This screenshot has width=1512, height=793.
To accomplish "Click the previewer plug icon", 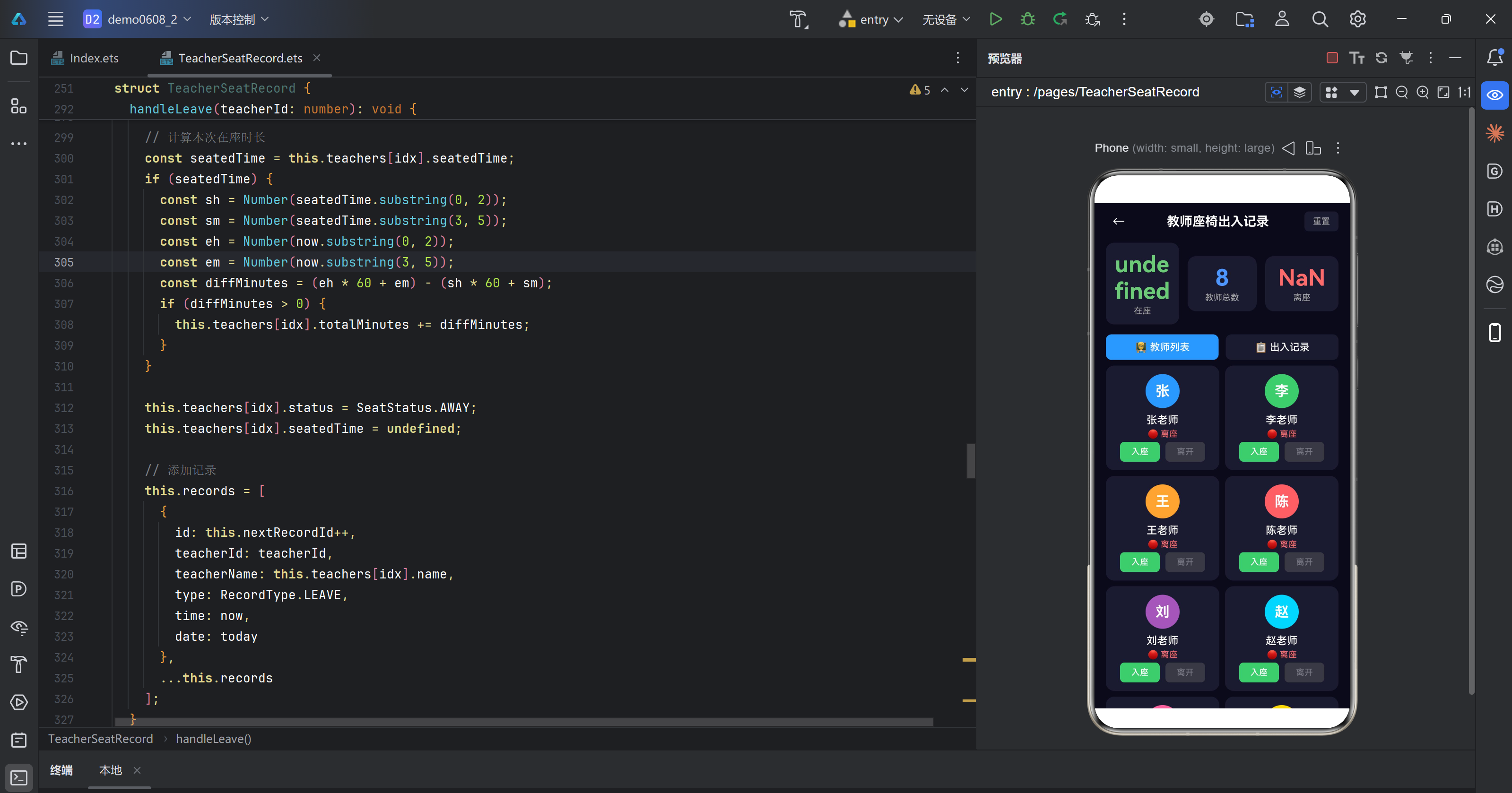I will pyautogui.click(x=1407, y=58).
